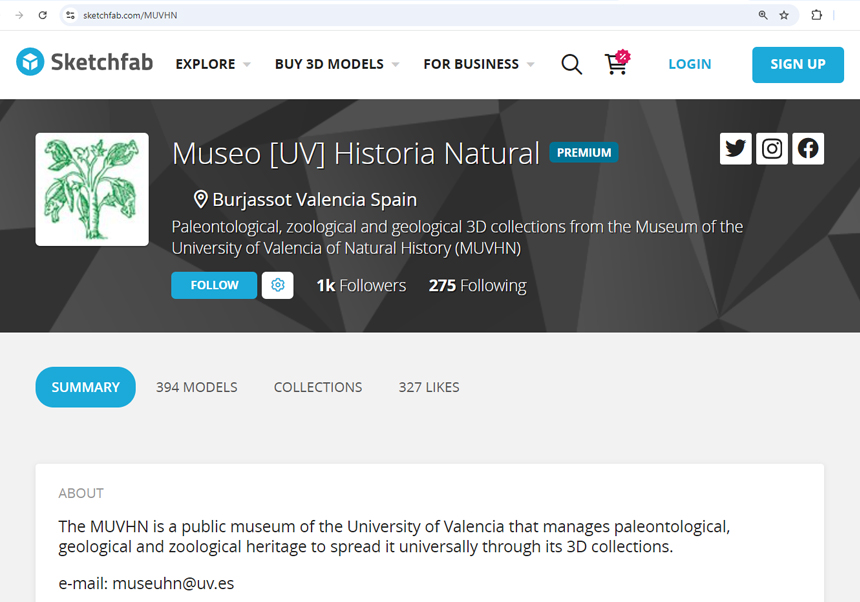Click the address bar URL
This screenshot has height=602, width=860.
point(130,15)
